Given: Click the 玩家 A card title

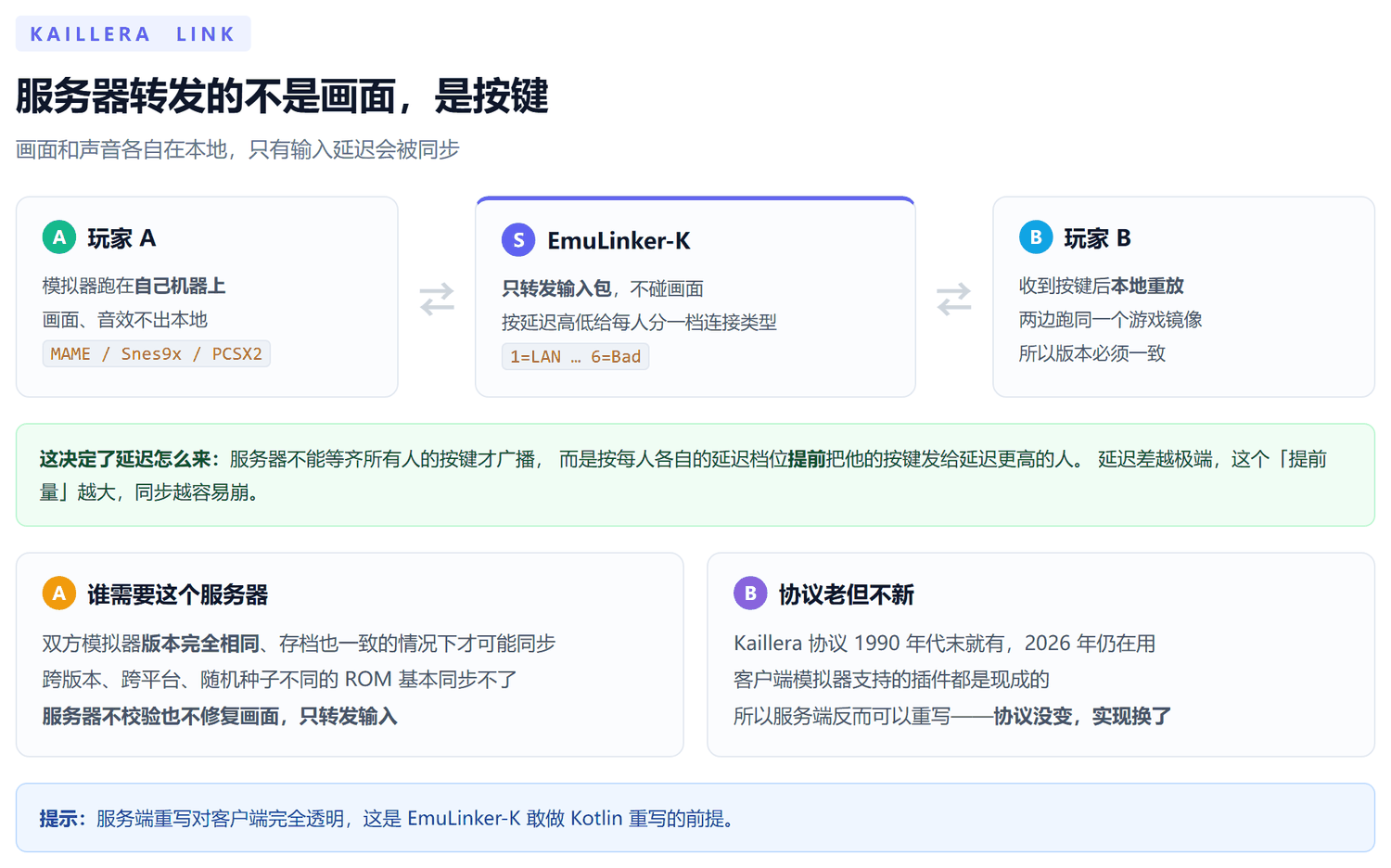Looking at the screenshot, I should coord(121,238).
